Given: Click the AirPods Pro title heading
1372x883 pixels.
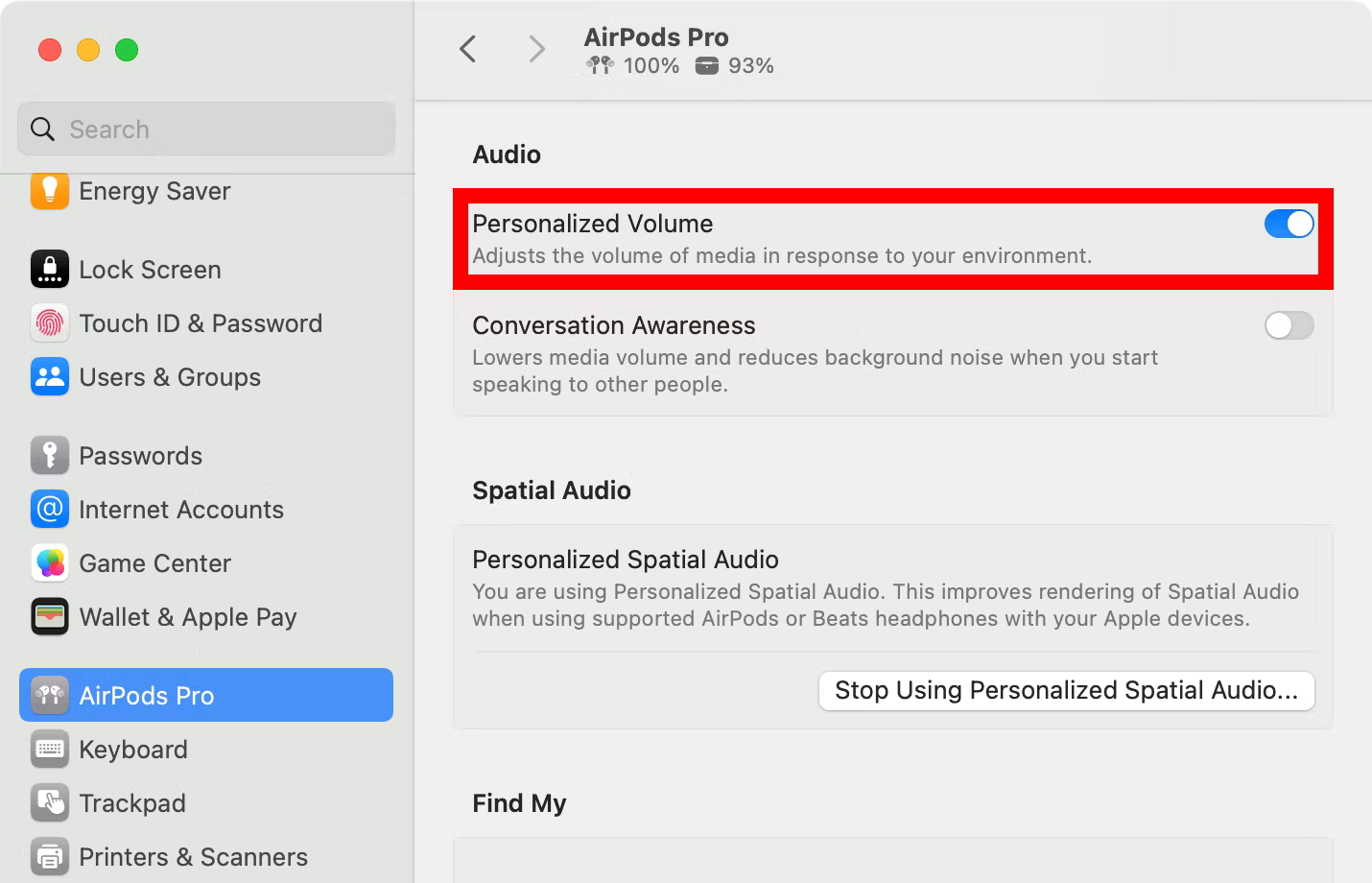Looking at the screenshot, I should click(656, 36).
